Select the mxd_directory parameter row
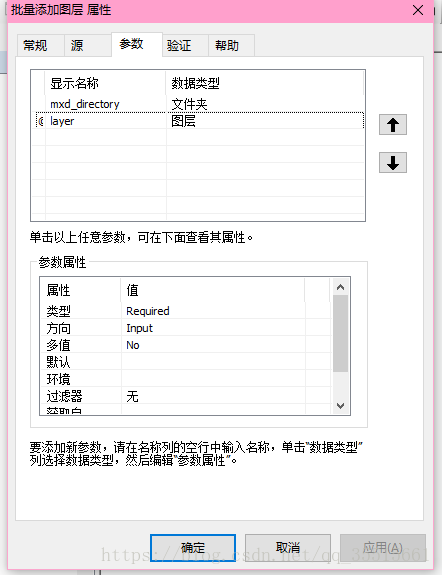 (x=198, y=104)
